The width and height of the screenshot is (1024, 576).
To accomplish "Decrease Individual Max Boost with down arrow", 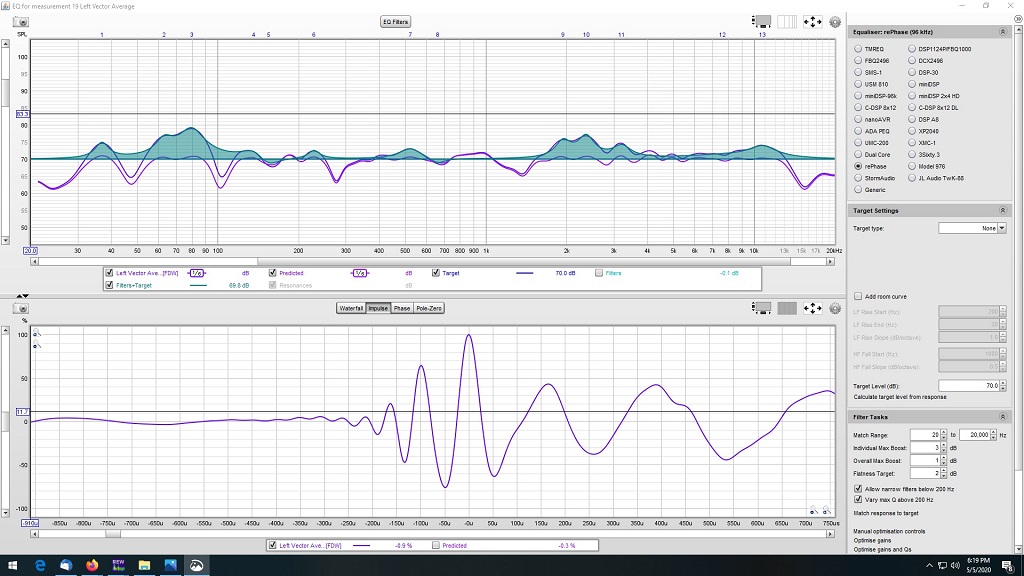I will [x=944, y=451].
